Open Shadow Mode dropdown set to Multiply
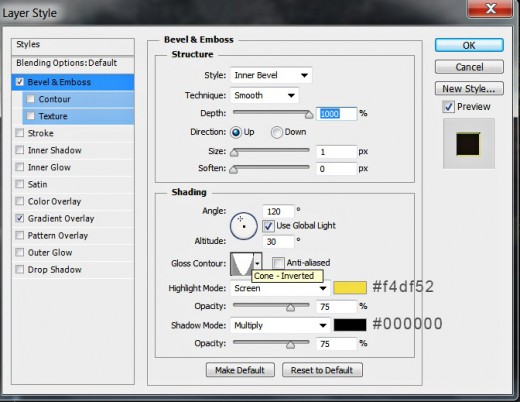The image size is (520, 402). [280, 325]
